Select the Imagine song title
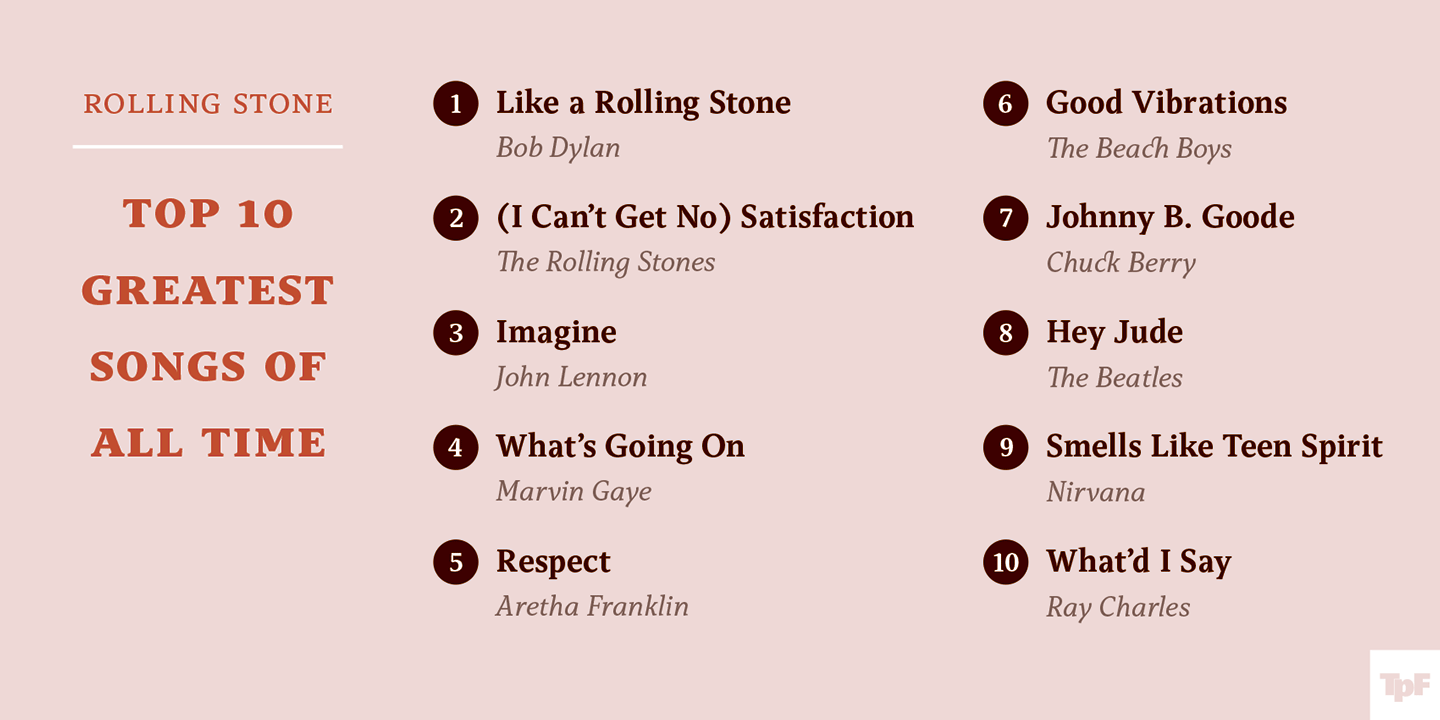The image size is (1440, 720). 556,334
